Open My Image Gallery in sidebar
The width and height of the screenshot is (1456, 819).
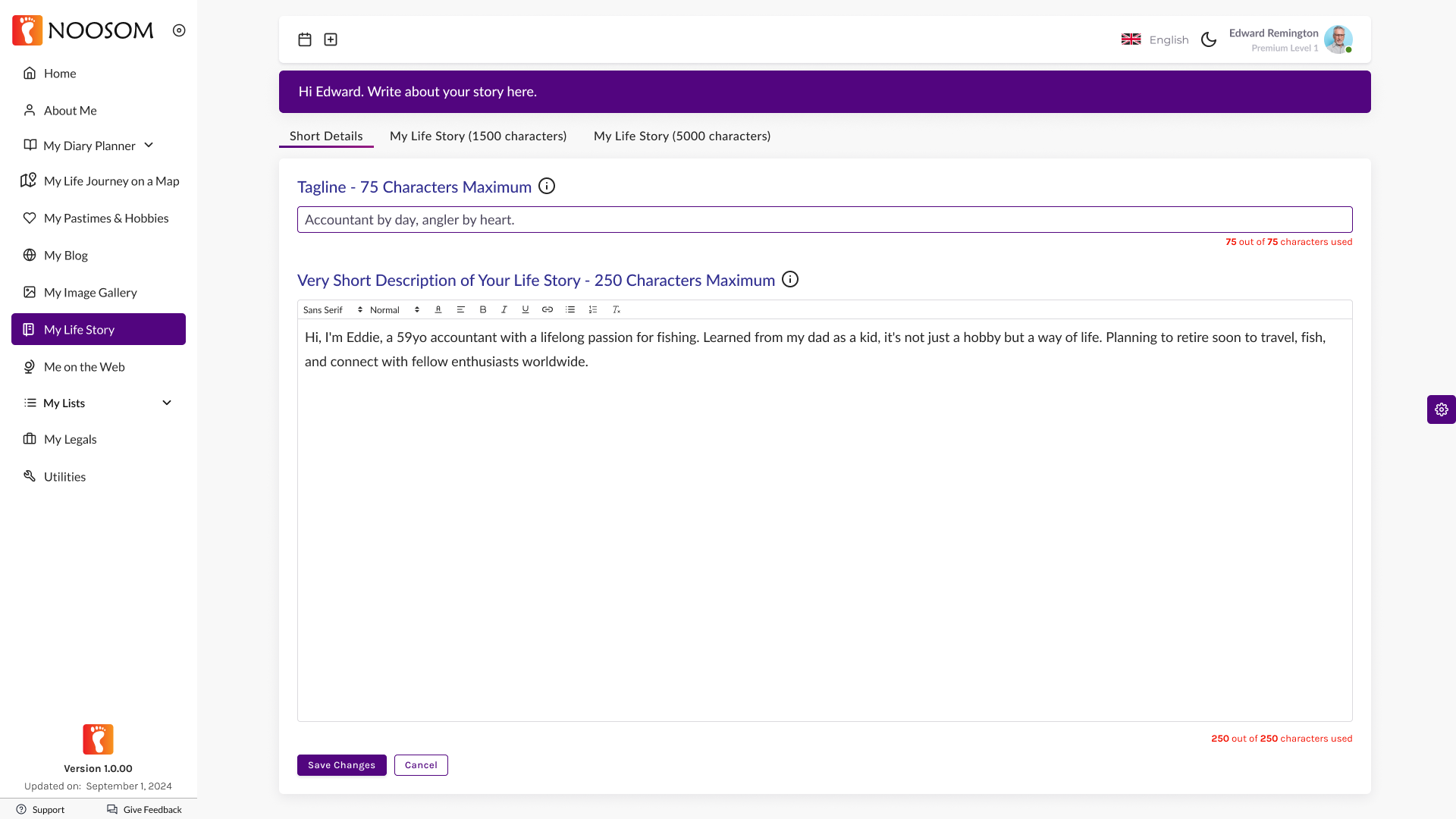[90, 292]
